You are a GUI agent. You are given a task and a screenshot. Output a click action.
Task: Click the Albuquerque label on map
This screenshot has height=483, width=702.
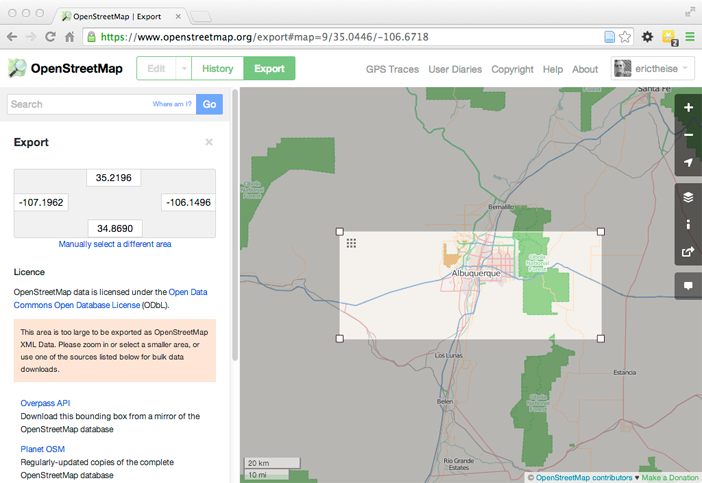coord(475,273)
